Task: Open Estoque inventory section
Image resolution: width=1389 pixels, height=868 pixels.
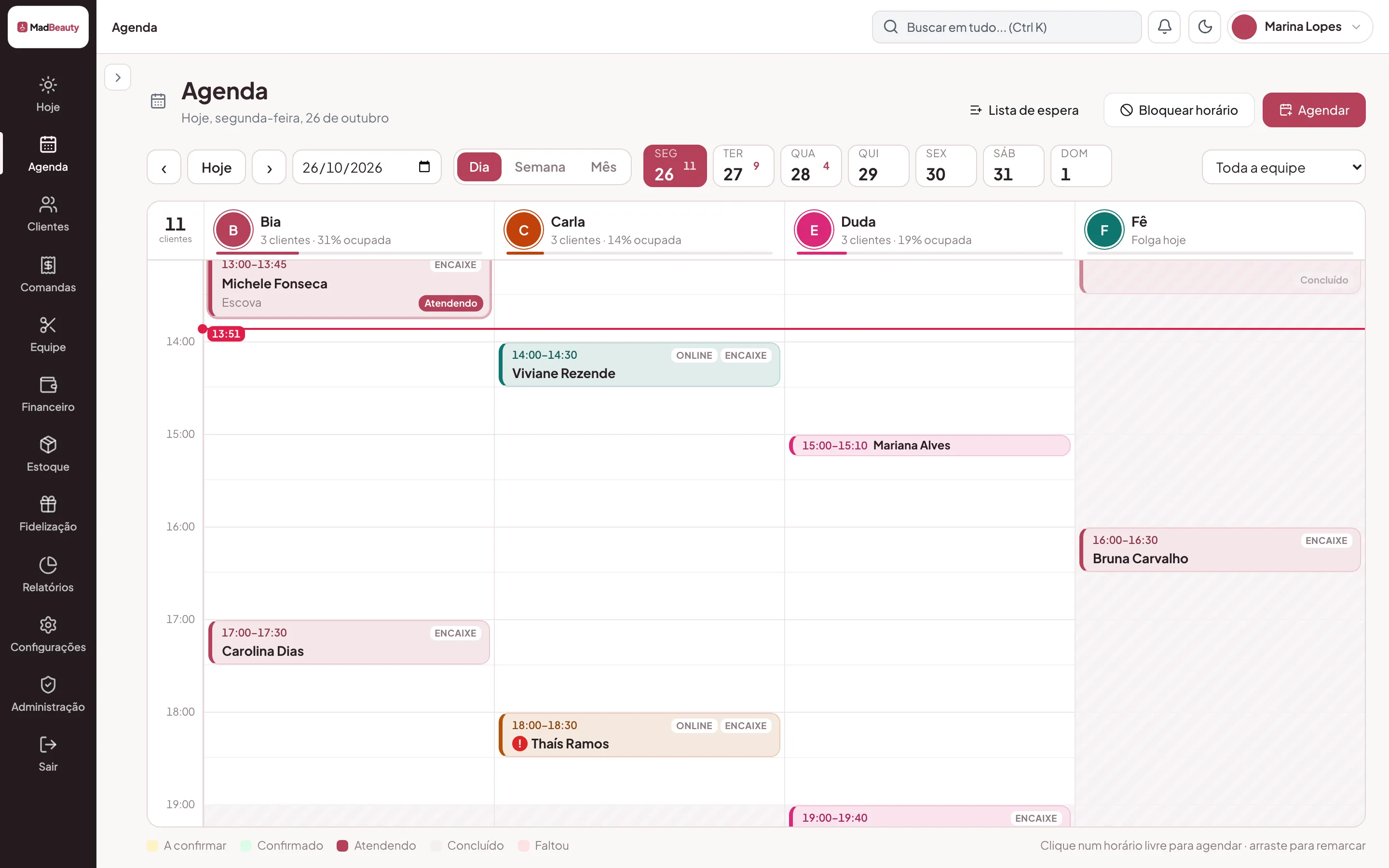Action: [48, 454]
